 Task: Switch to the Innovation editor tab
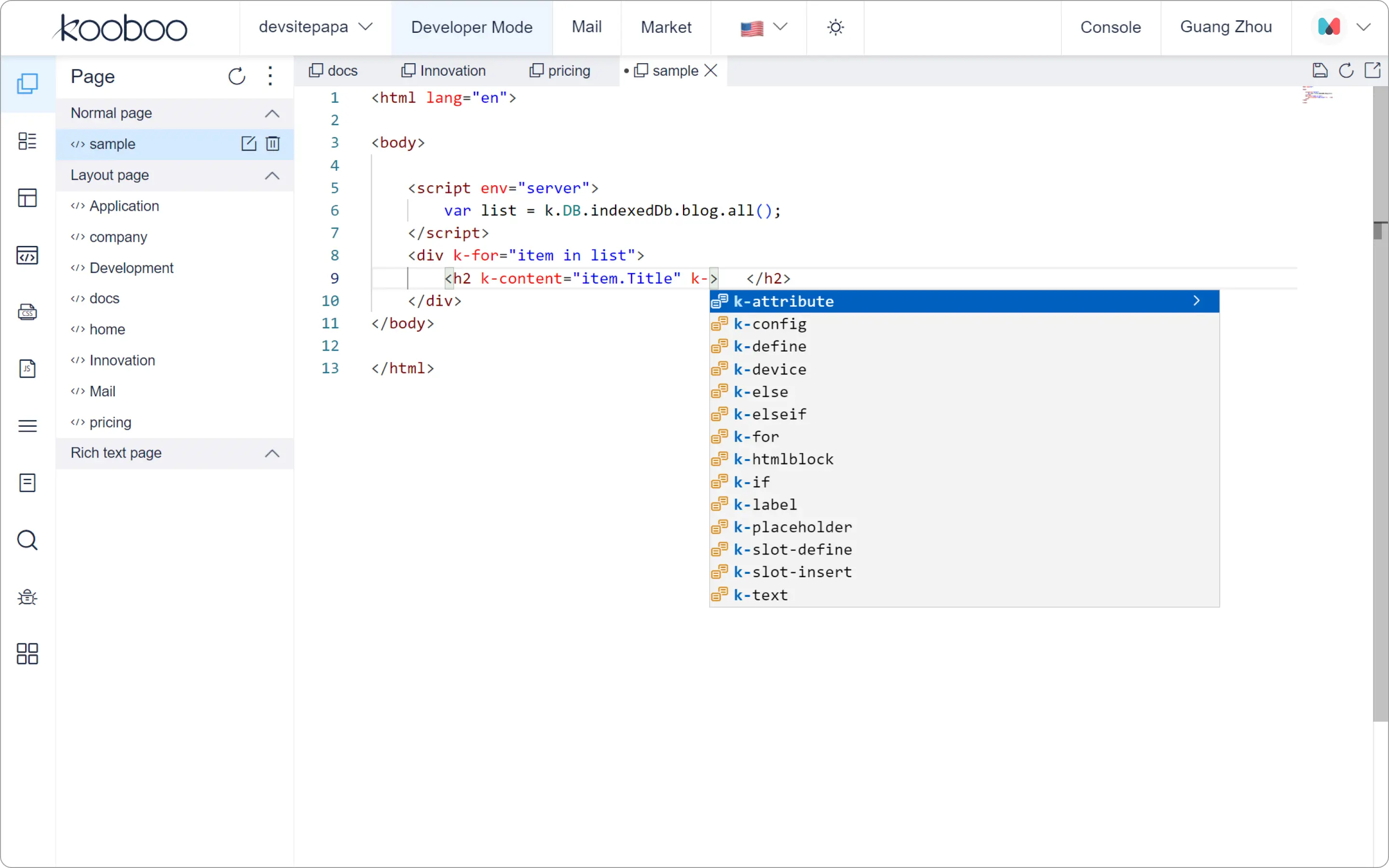(452, 70)
